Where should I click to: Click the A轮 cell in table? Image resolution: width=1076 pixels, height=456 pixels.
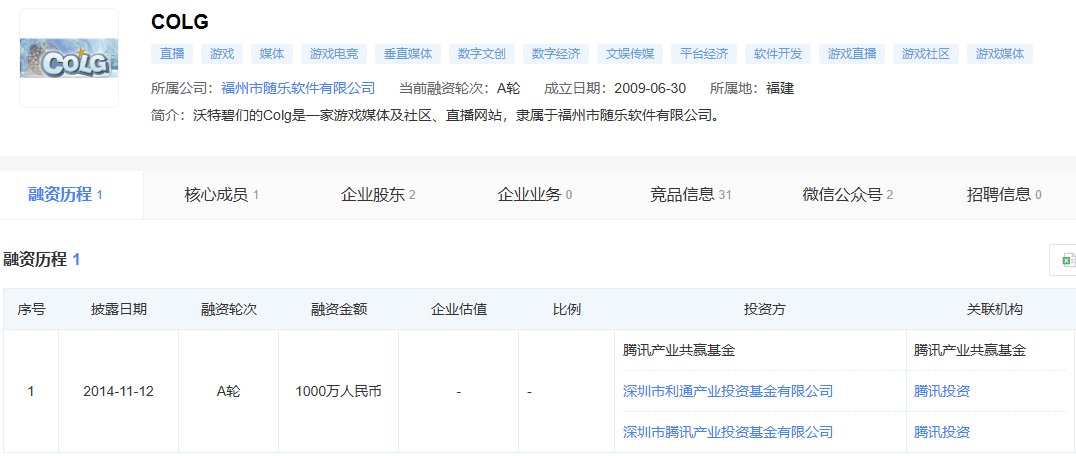229,392
